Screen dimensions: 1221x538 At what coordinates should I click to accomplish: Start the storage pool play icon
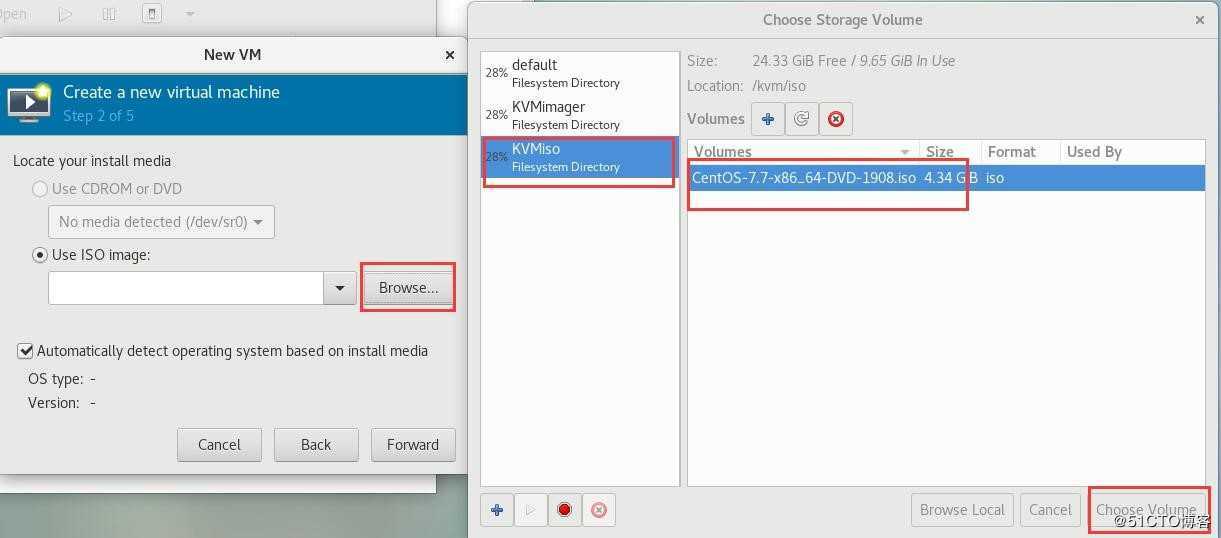coord(531,510)
